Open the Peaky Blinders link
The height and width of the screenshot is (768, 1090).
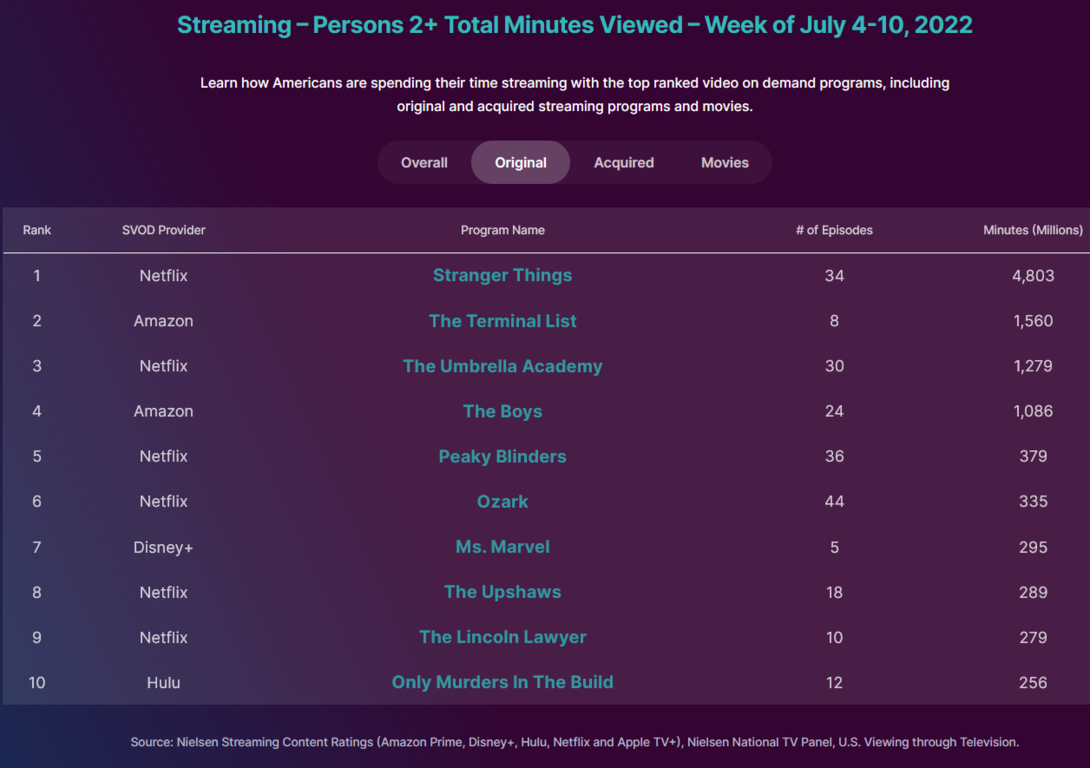502,456
